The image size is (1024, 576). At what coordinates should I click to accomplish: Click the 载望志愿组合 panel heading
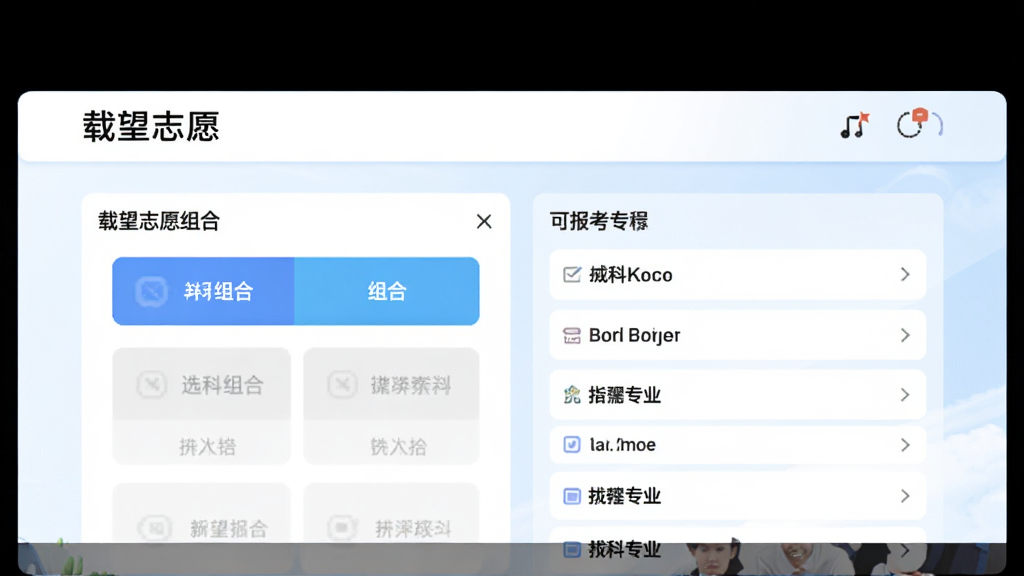tap(159, 221)
